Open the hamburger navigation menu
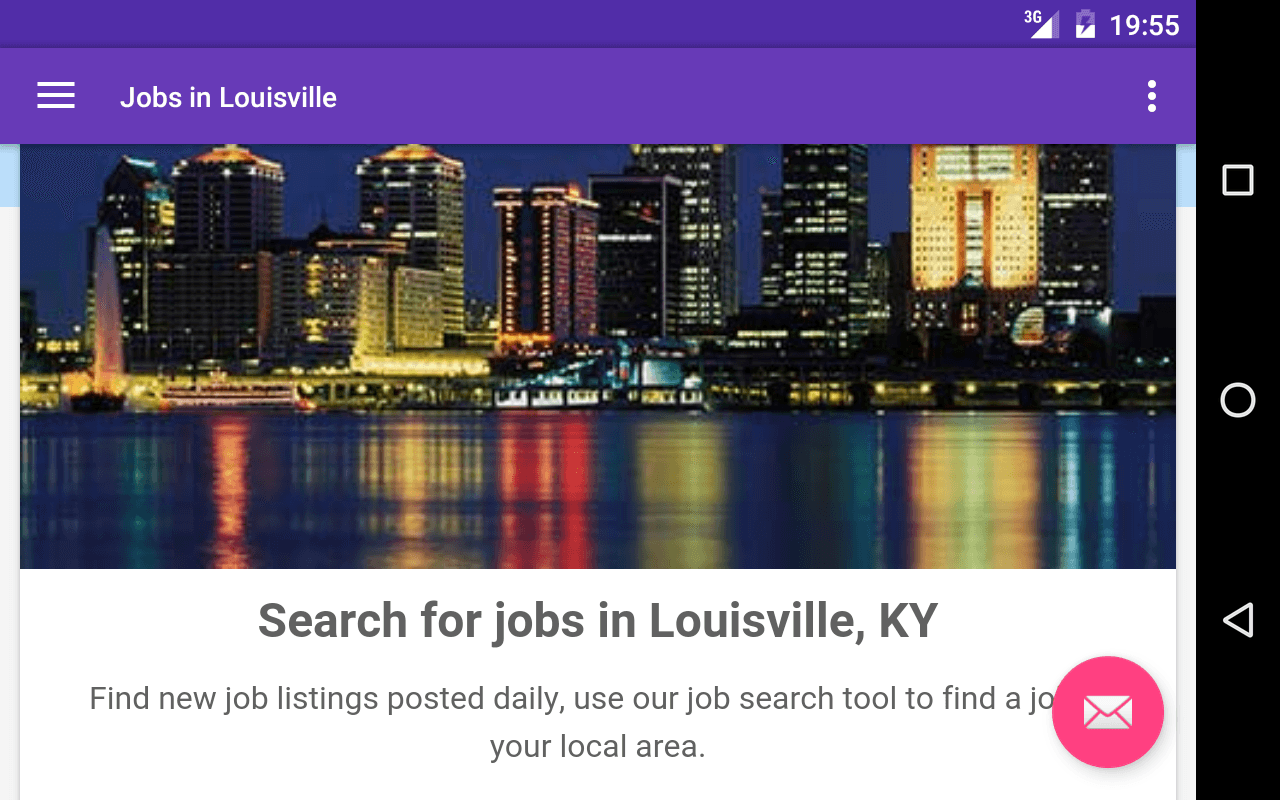Screen dimensions: 1280x800 [56, 96]
